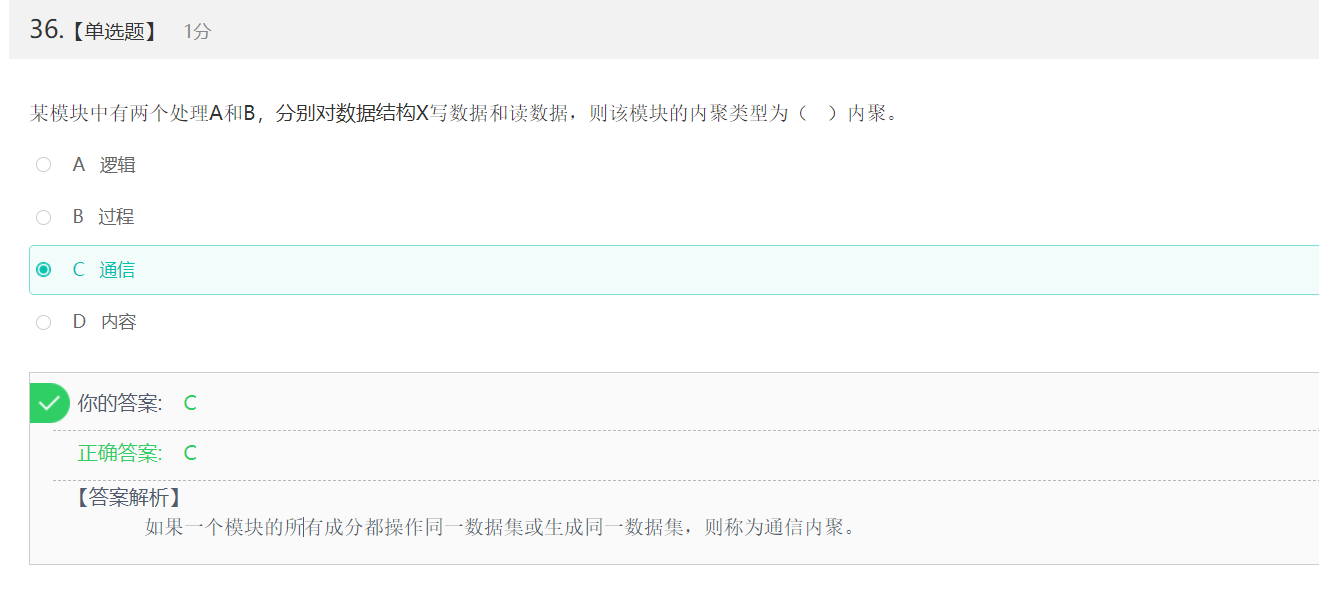This screenshot has height=607, width=1319.
Task: Click the option text 内容
Action: 118,322
